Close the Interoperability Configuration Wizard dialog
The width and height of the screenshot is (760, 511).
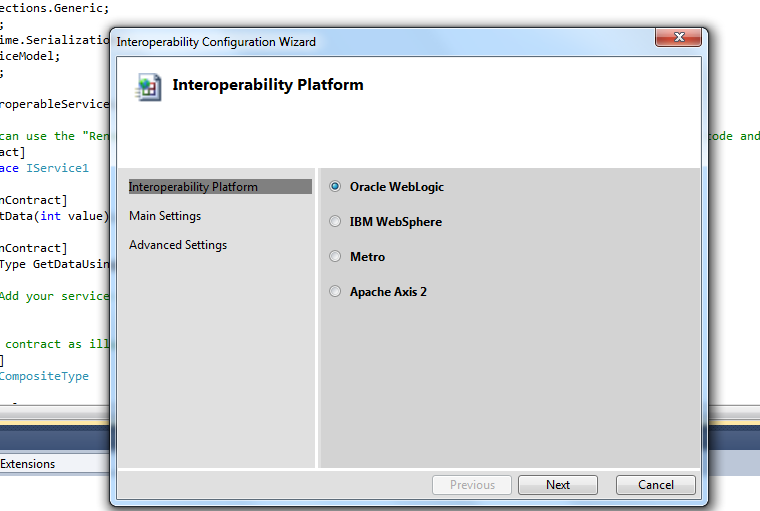point(679,37)
